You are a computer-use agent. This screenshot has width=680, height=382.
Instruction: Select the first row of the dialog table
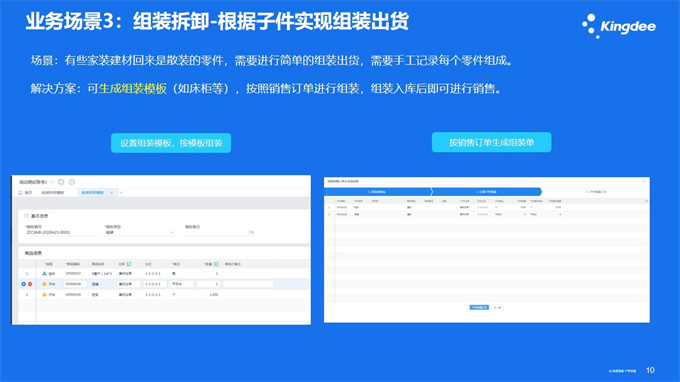coord(487,207)
